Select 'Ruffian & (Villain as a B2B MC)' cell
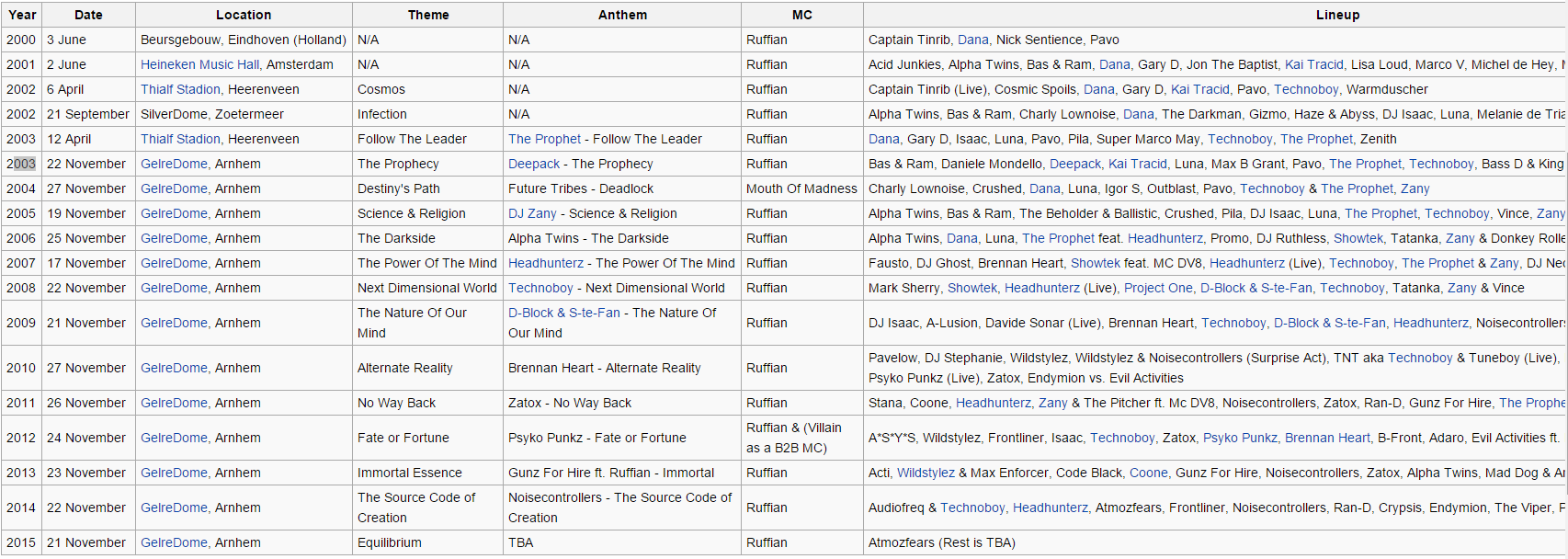Viewport: 1568px width, 559px height. click(802, 438)
